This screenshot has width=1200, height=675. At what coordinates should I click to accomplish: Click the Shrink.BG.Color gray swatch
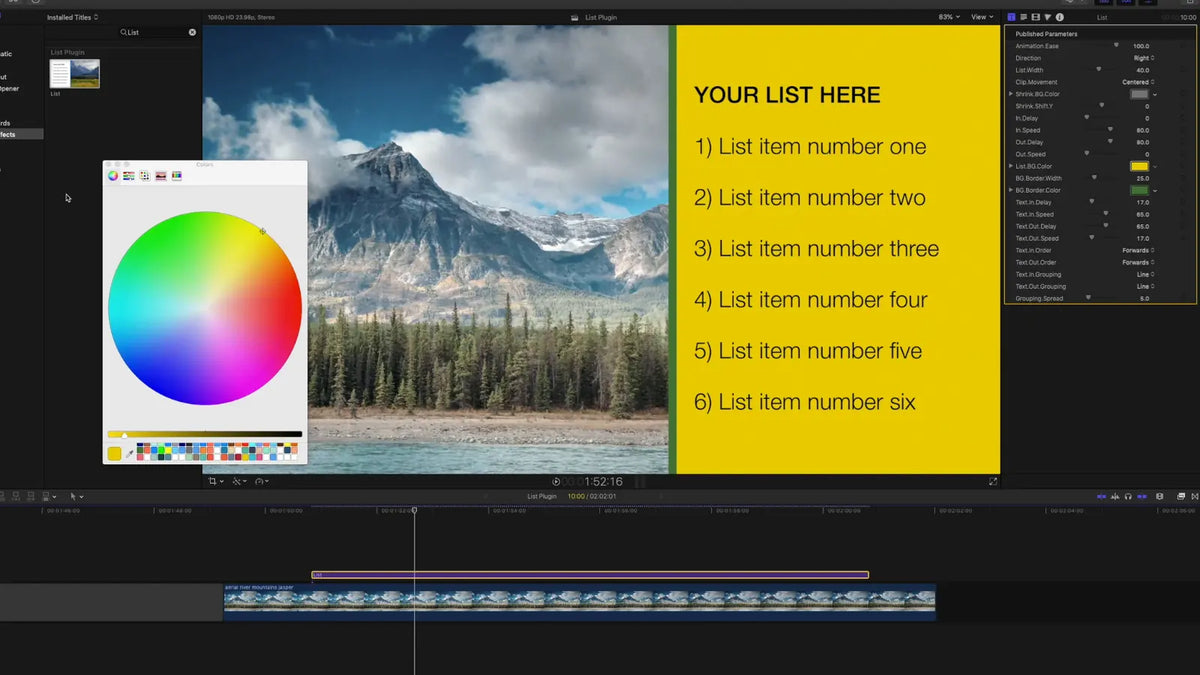coord(1139,94)
